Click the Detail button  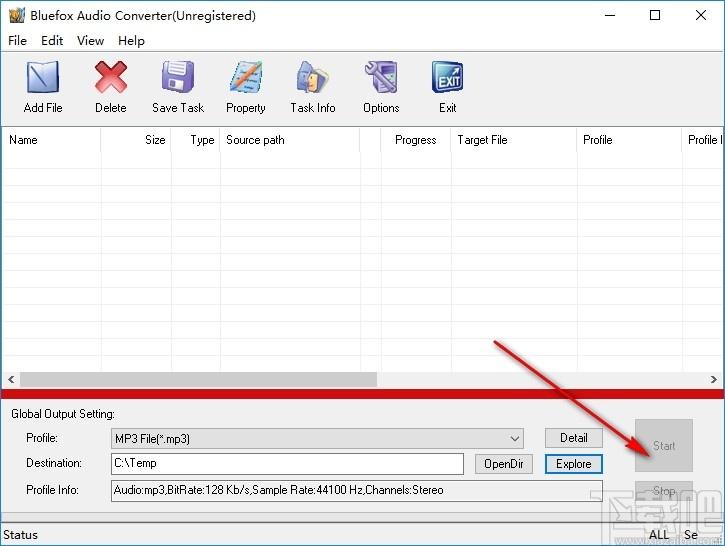click(x=574, y=438)
